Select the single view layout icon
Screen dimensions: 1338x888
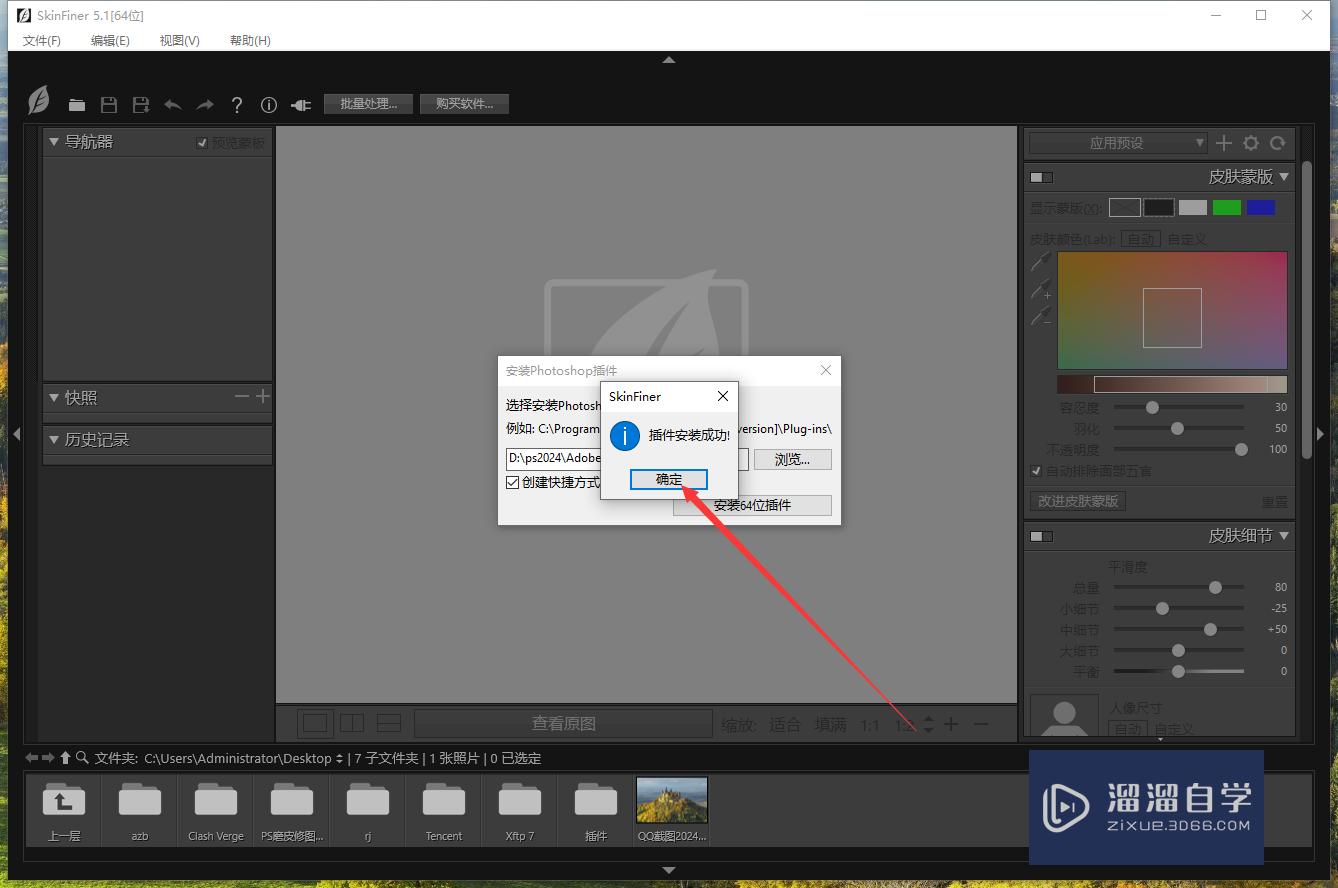coord(315,723)
